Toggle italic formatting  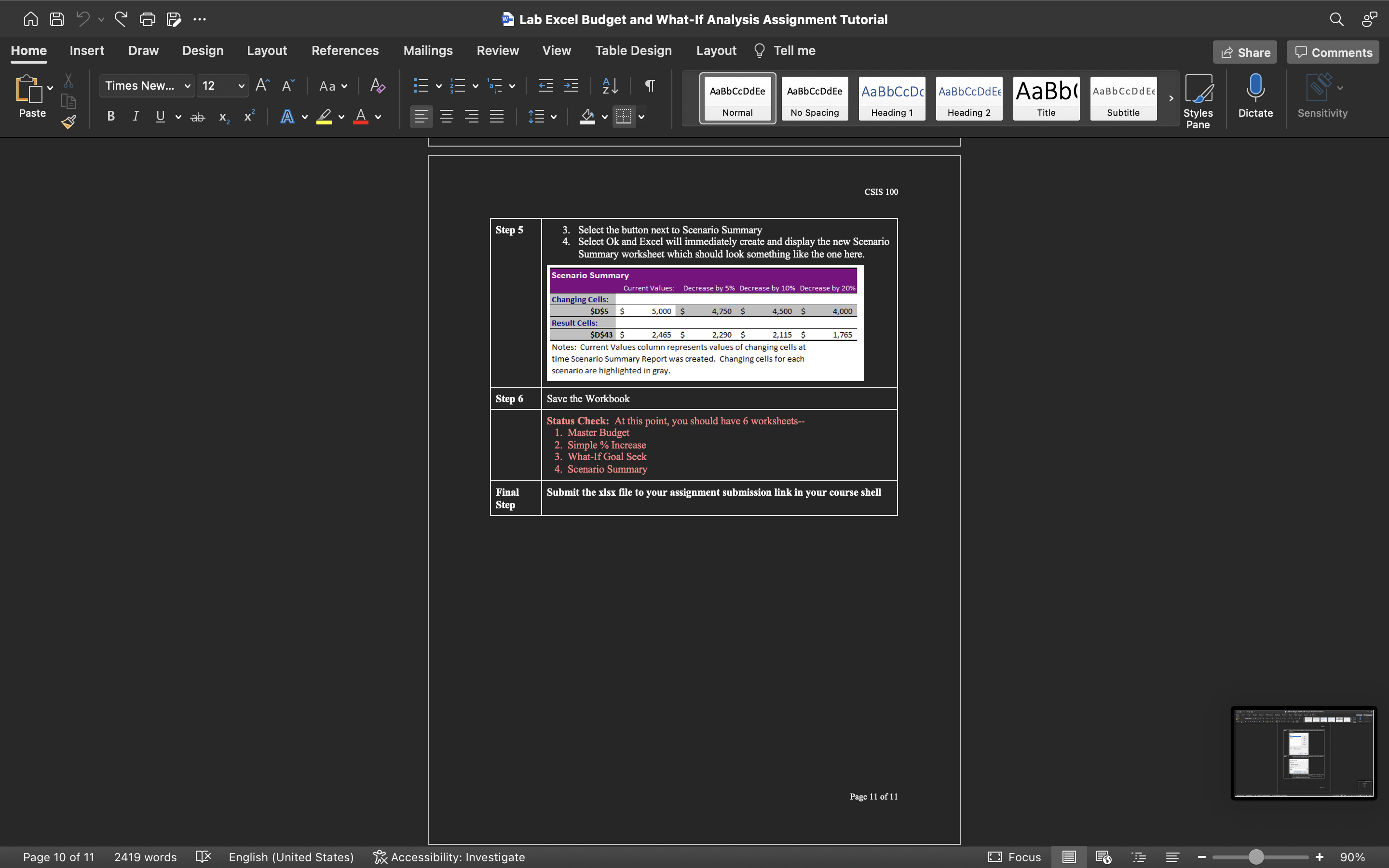point(136,117)
